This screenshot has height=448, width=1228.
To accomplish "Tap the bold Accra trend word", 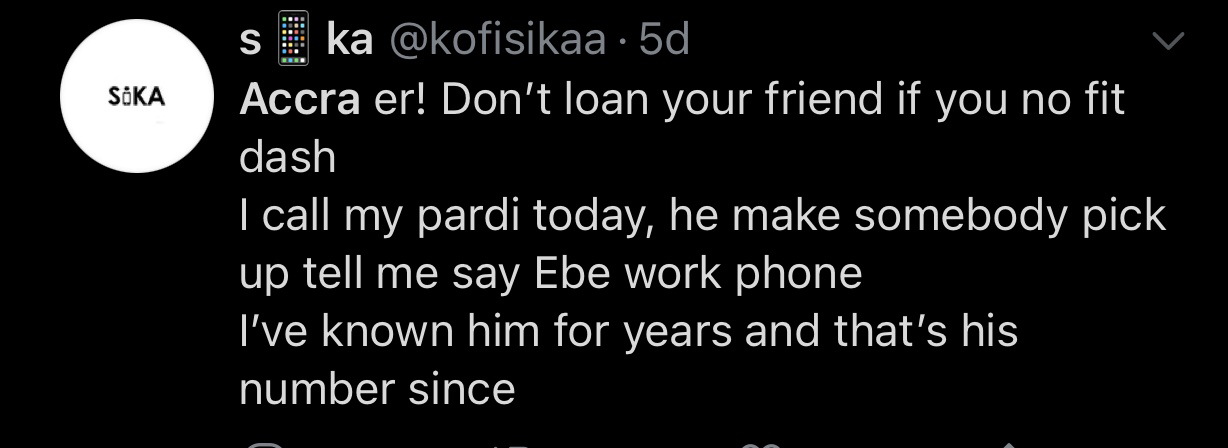I will pyautogui.click(x=299, y=100).
